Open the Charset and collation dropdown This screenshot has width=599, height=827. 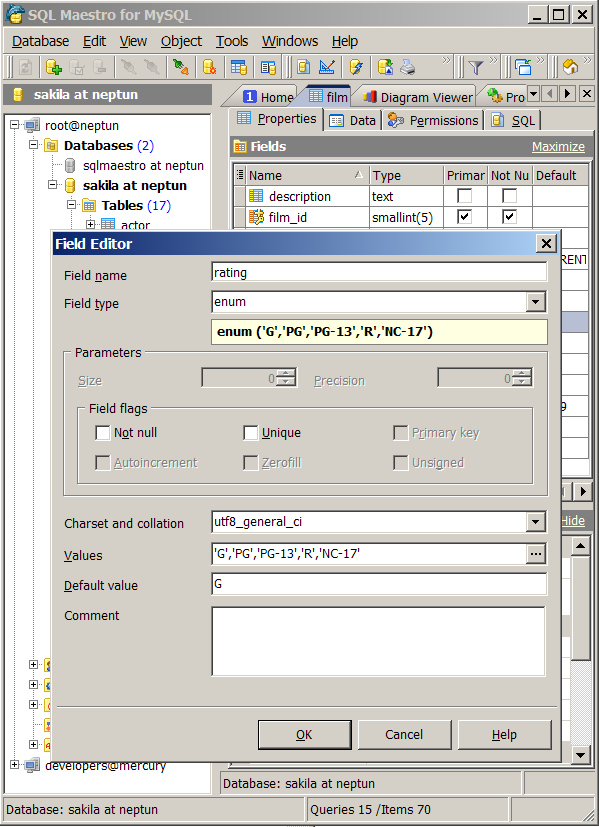coord(535,522)
